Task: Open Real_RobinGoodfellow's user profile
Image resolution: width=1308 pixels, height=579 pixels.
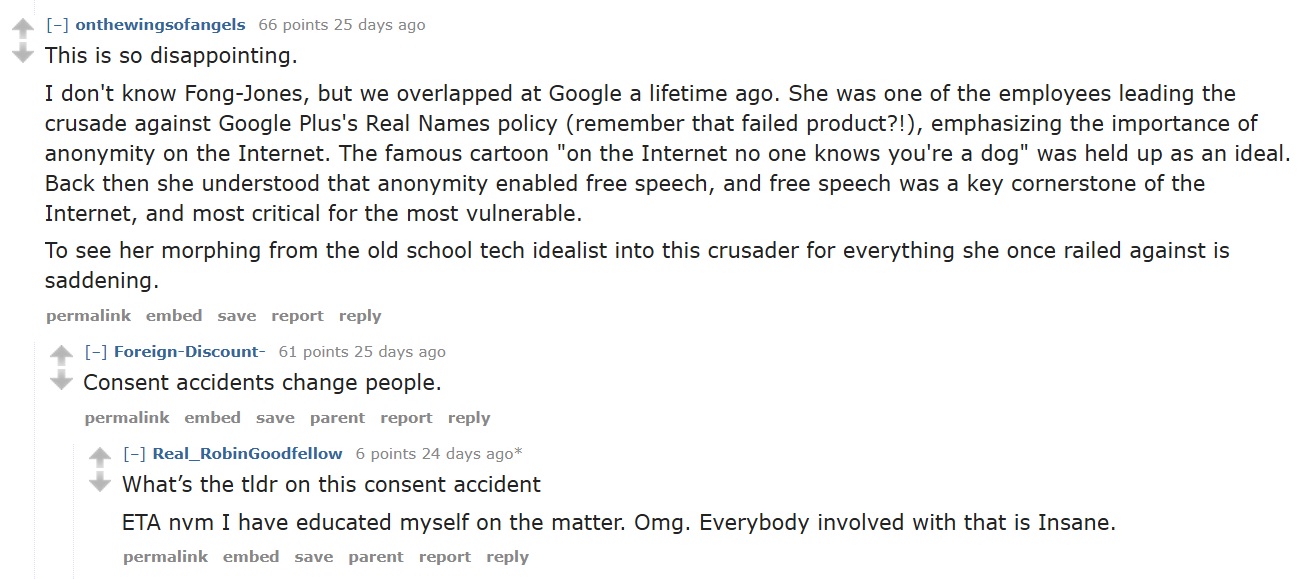Action: pyautogui.click(x=245, y=453)
